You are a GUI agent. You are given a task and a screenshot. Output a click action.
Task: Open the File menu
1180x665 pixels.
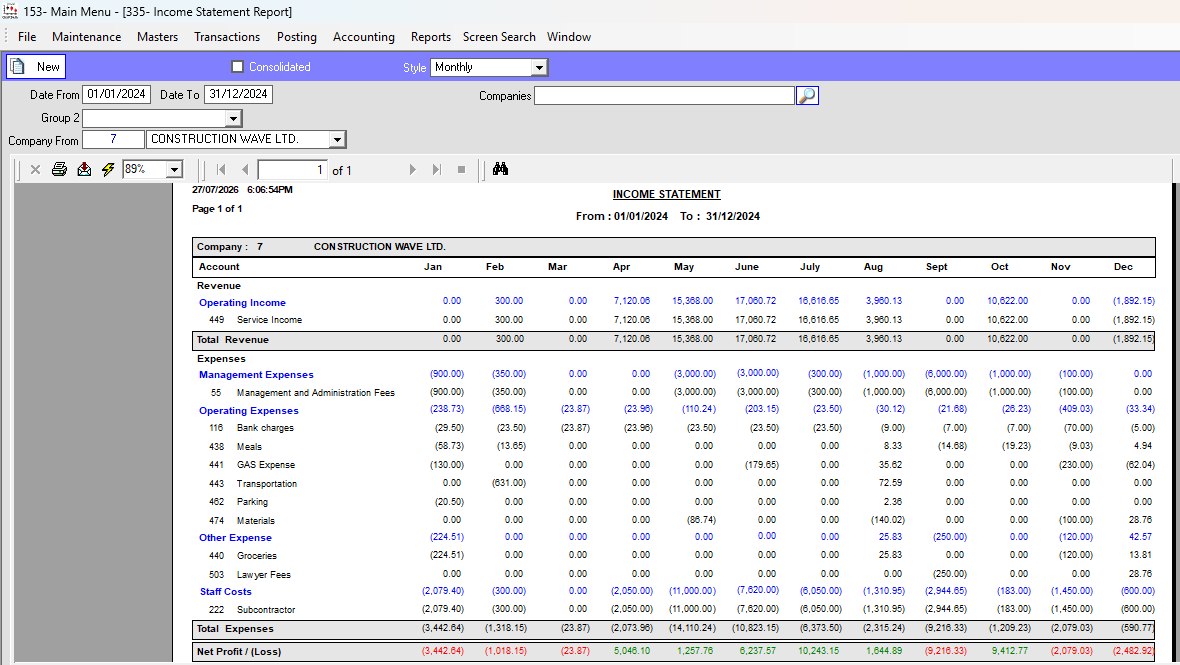(x=27, y=37)
